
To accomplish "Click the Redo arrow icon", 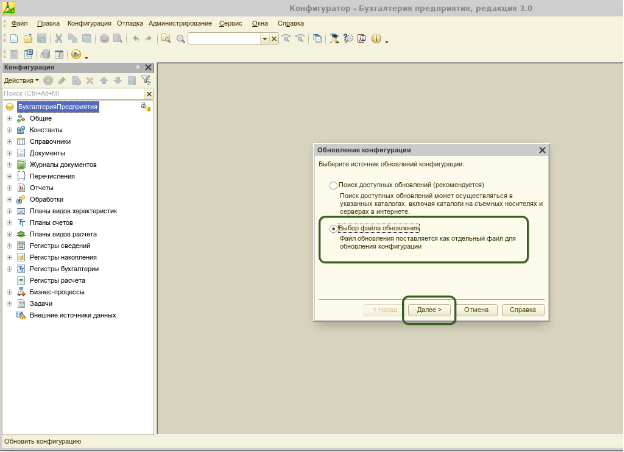I will point(148,39).
